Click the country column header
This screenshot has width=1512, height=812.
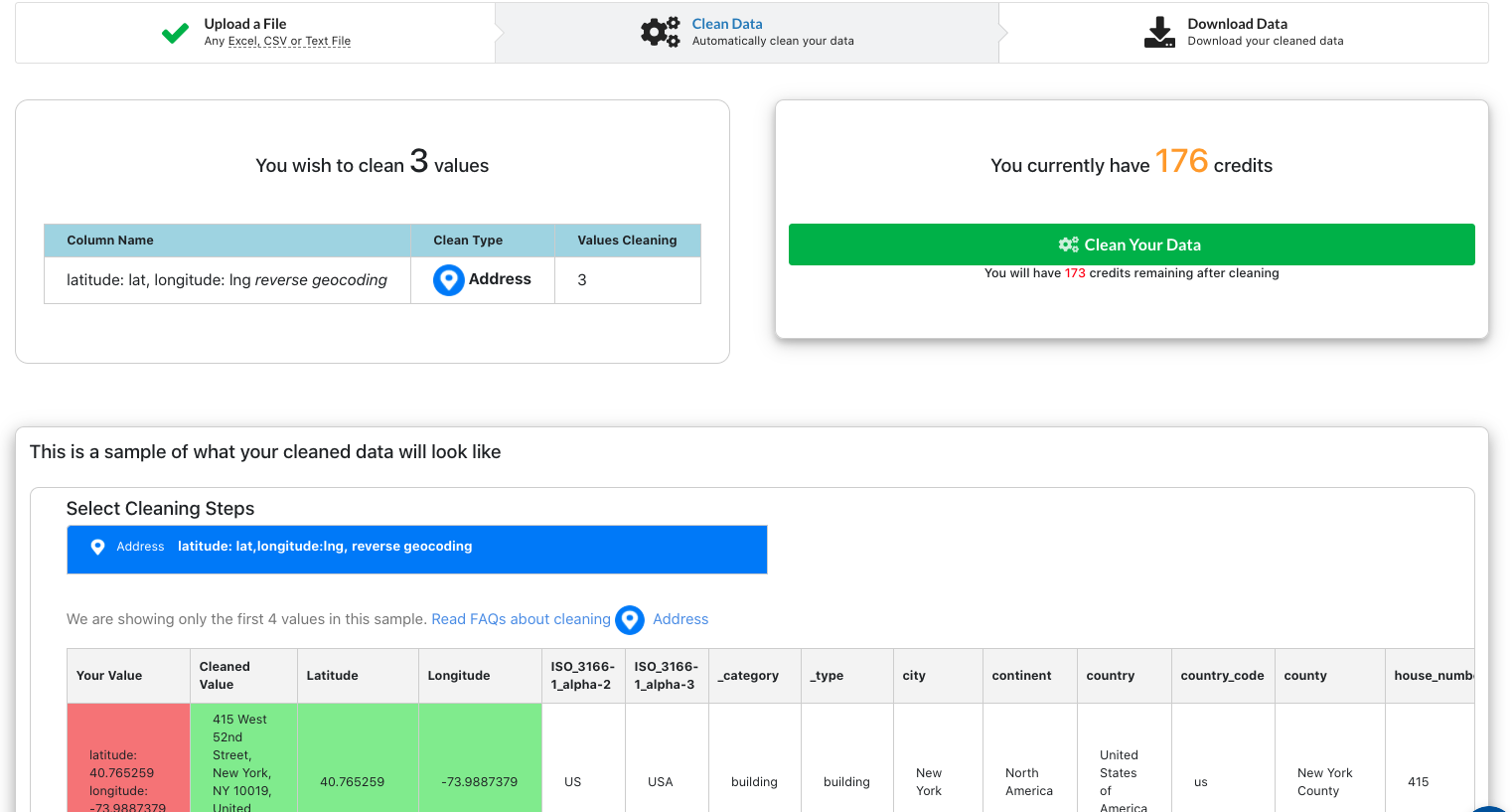1125,676
